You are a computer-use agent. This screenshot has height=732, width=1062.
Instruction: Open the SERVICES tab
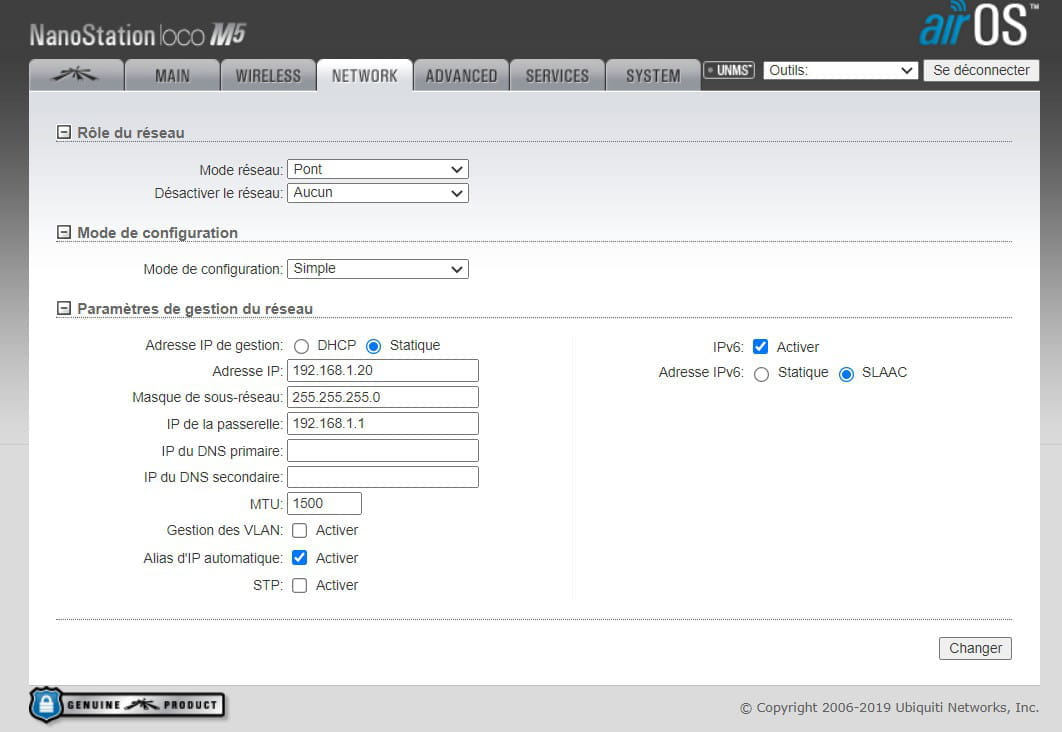[x=557, y=75]
